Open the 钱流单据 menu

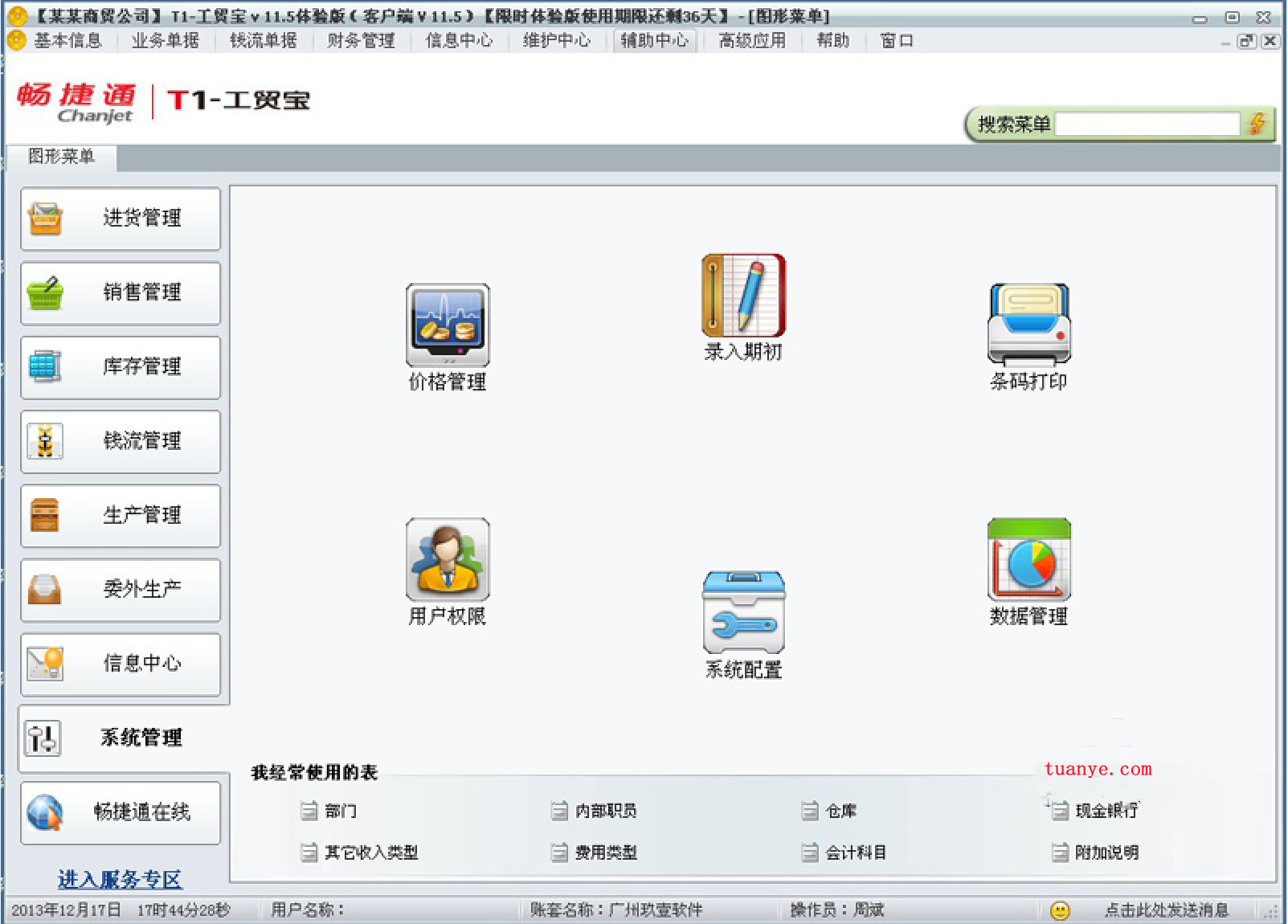(x=264, y=40)
